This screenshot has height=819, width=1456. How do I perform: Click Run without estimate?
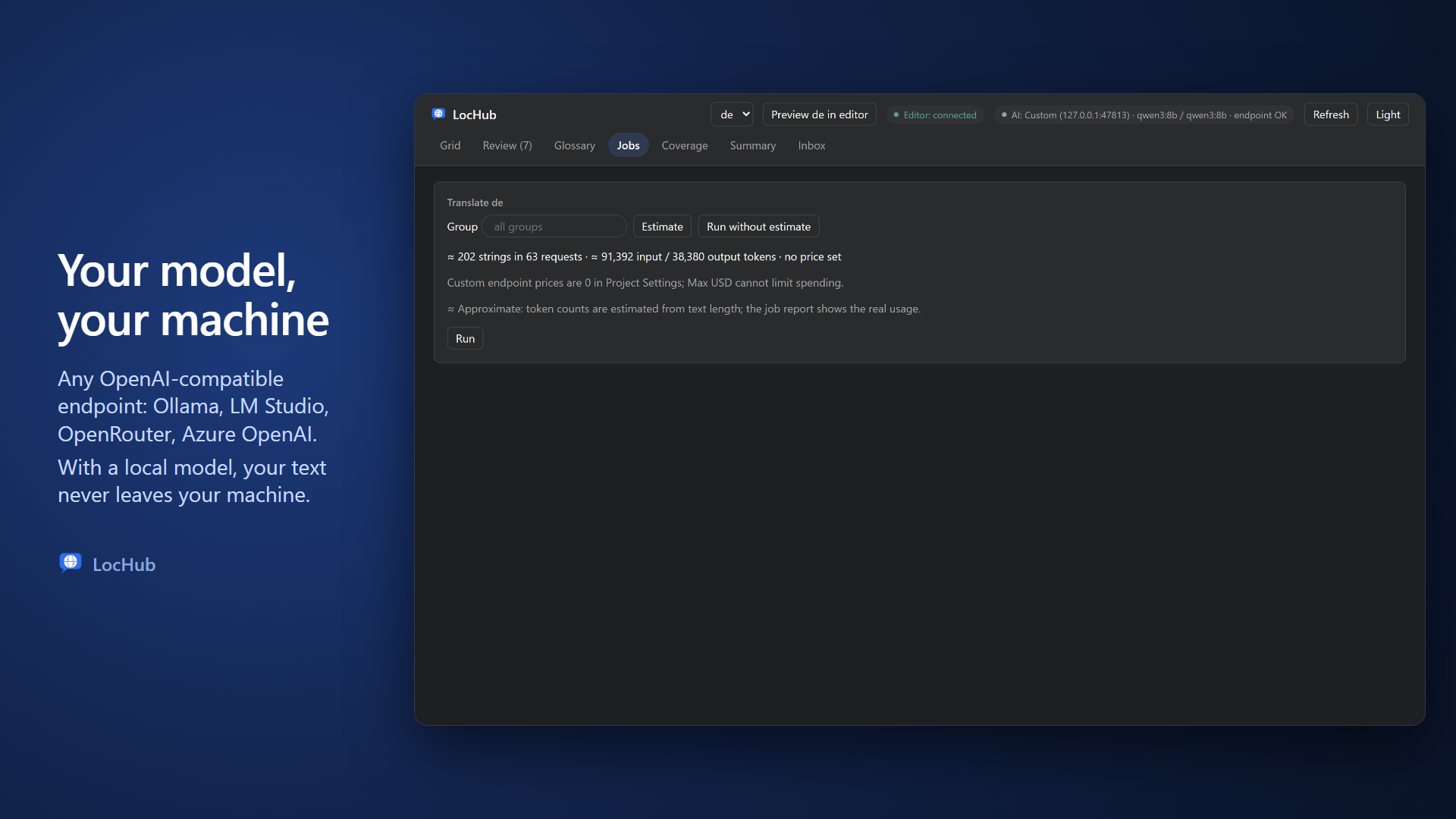[x=758, y=227]
